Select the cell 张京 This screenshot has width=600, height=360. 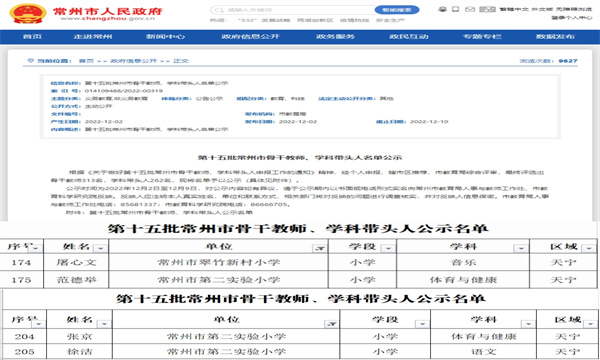click(80, 337)
